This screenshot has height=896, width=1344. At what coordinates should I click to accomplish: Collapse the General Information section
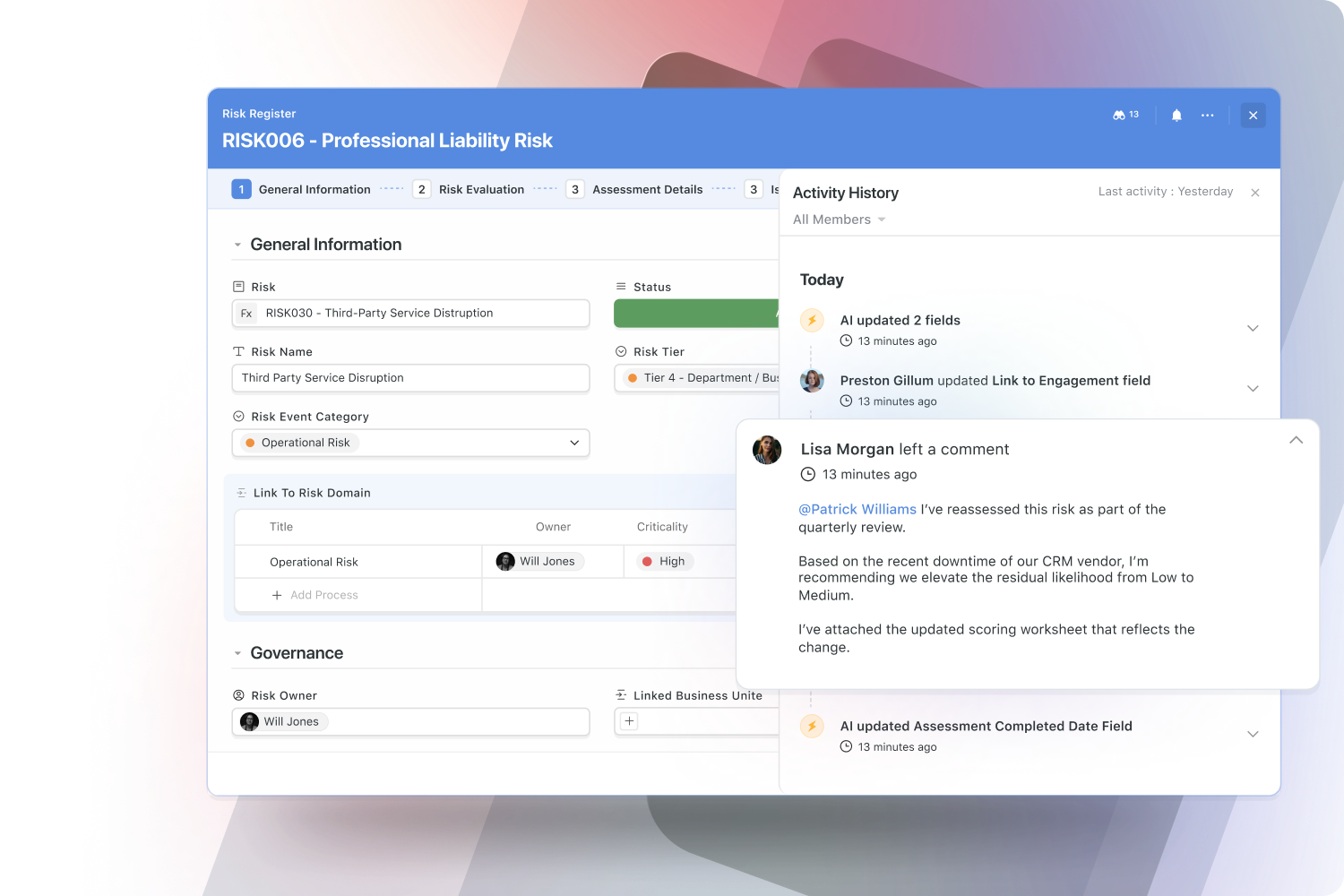pyautogui.click(x=237, y=245)
